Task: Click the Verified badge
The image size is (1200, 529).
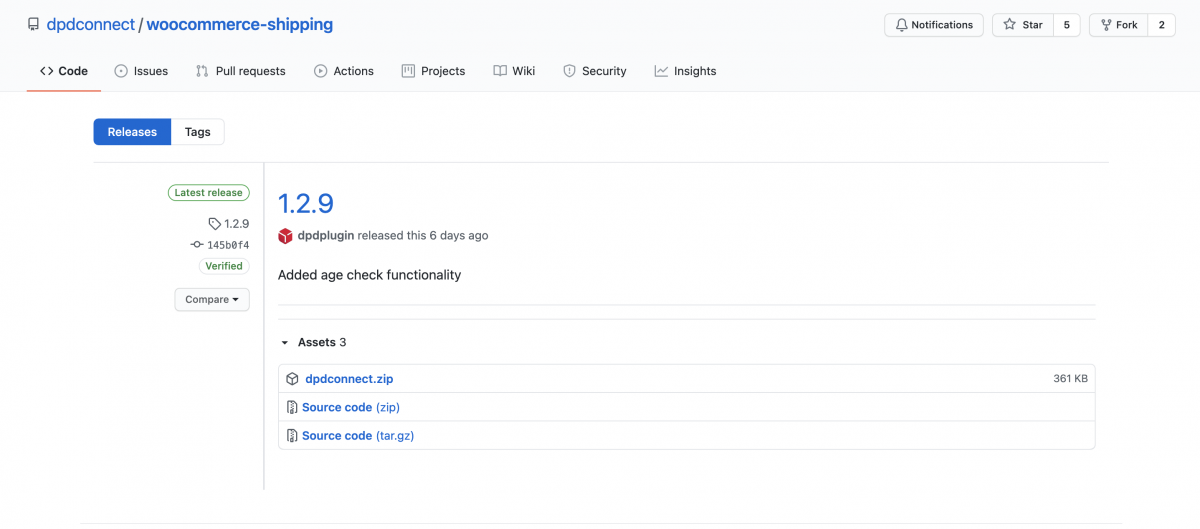Action: (x=224, y=266)
